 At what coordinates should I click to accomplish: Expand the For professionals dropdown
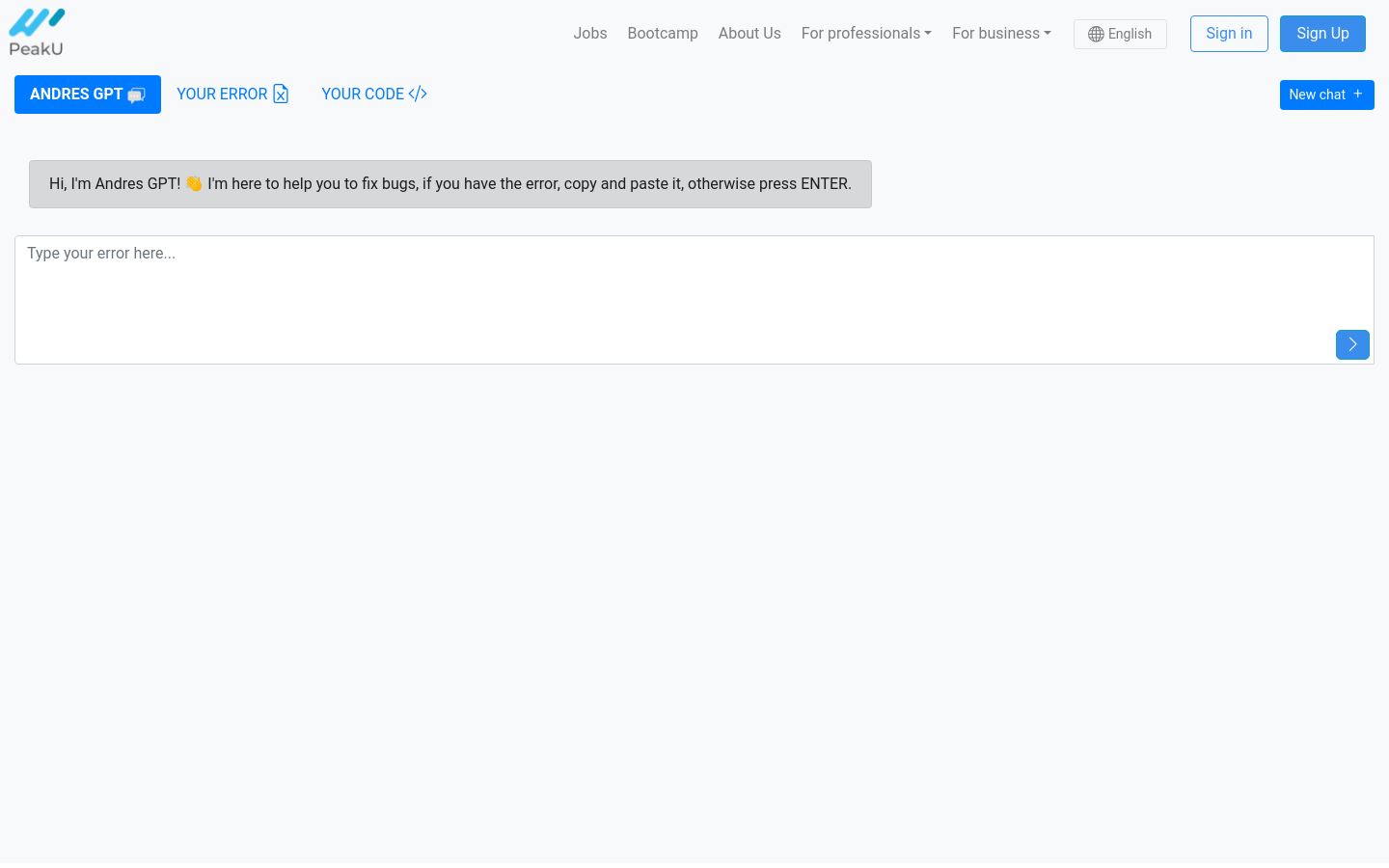[x=865, y=33]
